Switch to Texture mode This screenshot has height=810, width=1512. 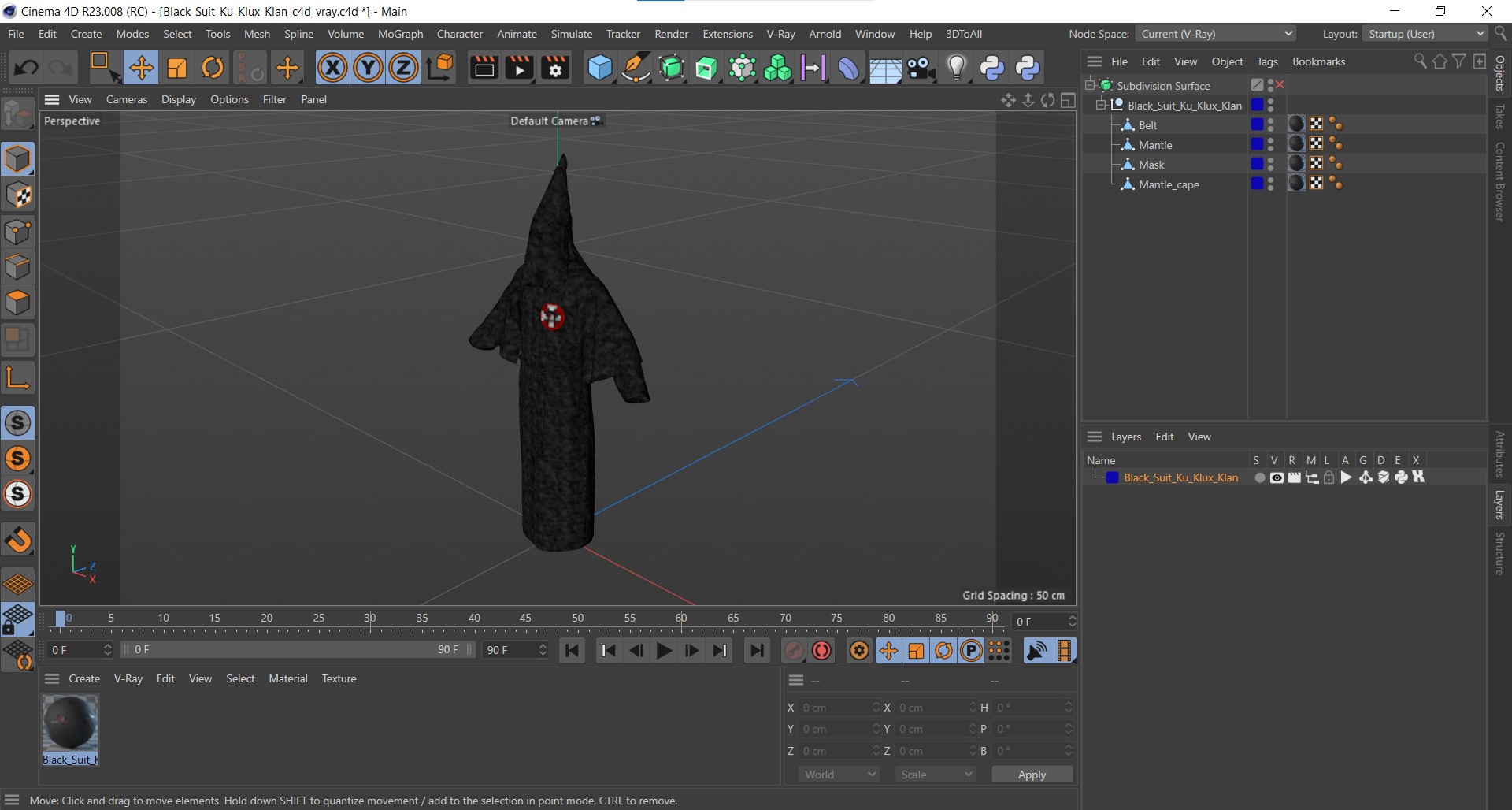(x=17, y=195)
